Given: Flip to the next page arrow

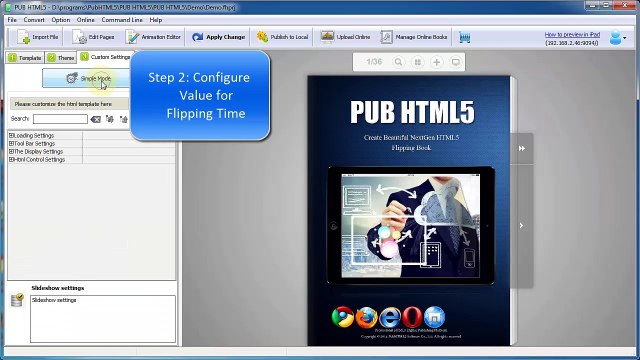Looking at the screenshot, I should coord(522,225).
